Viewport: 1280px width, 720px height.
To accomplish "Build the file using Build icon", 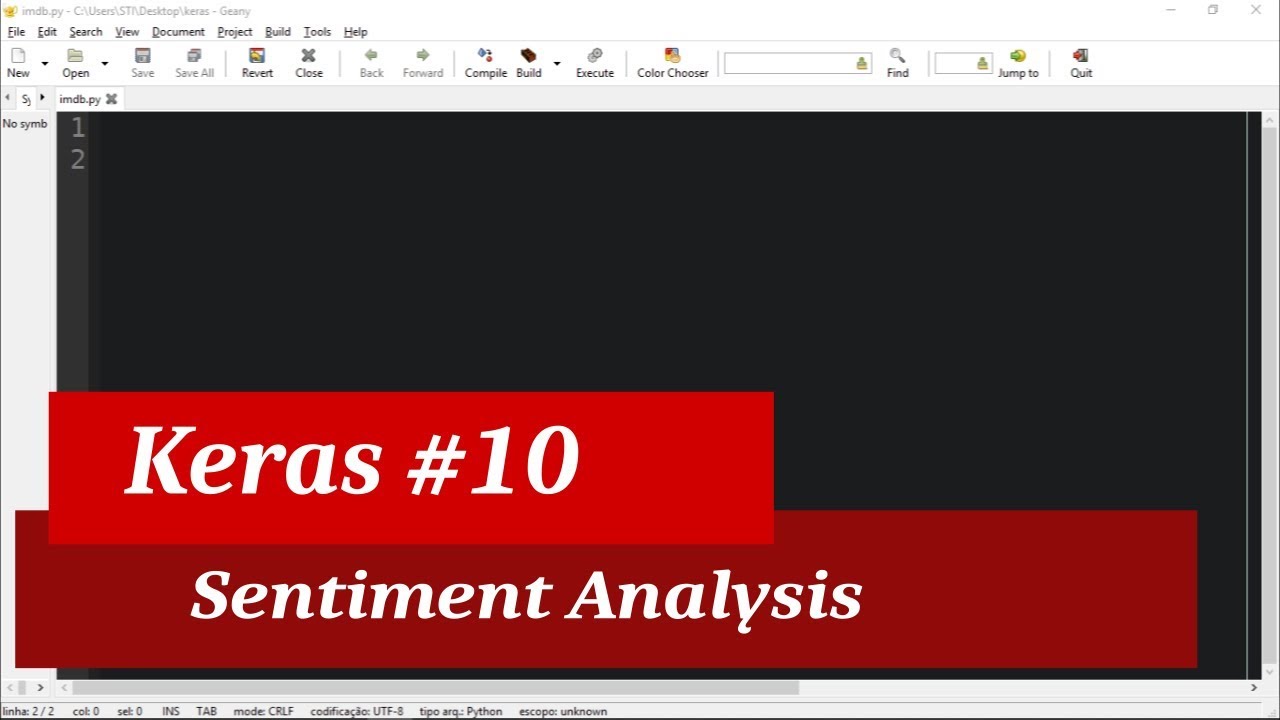I will click(529, 62).
